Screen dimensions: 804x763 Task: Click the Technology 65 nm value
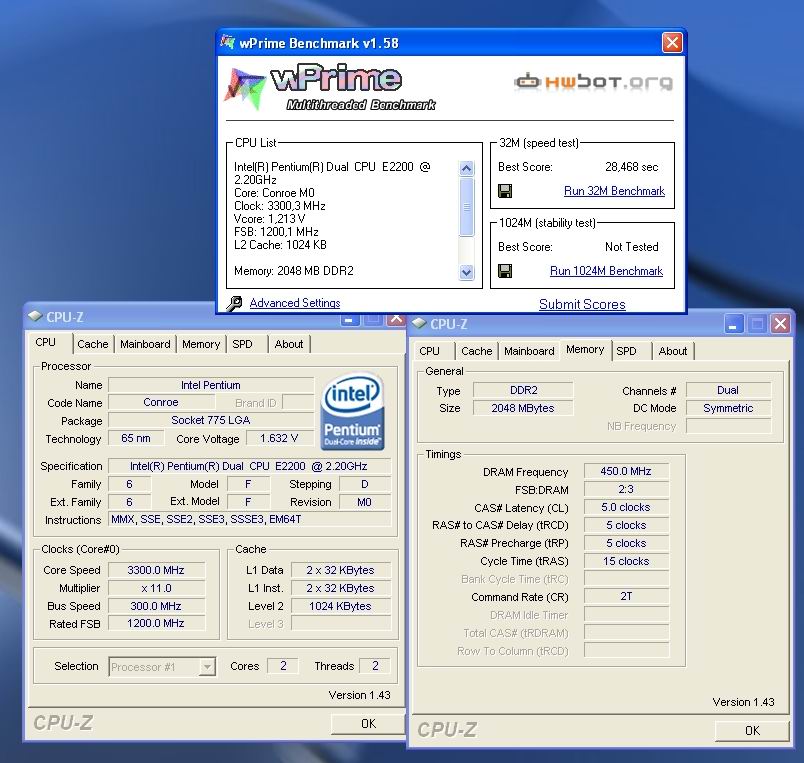(136, 438)
